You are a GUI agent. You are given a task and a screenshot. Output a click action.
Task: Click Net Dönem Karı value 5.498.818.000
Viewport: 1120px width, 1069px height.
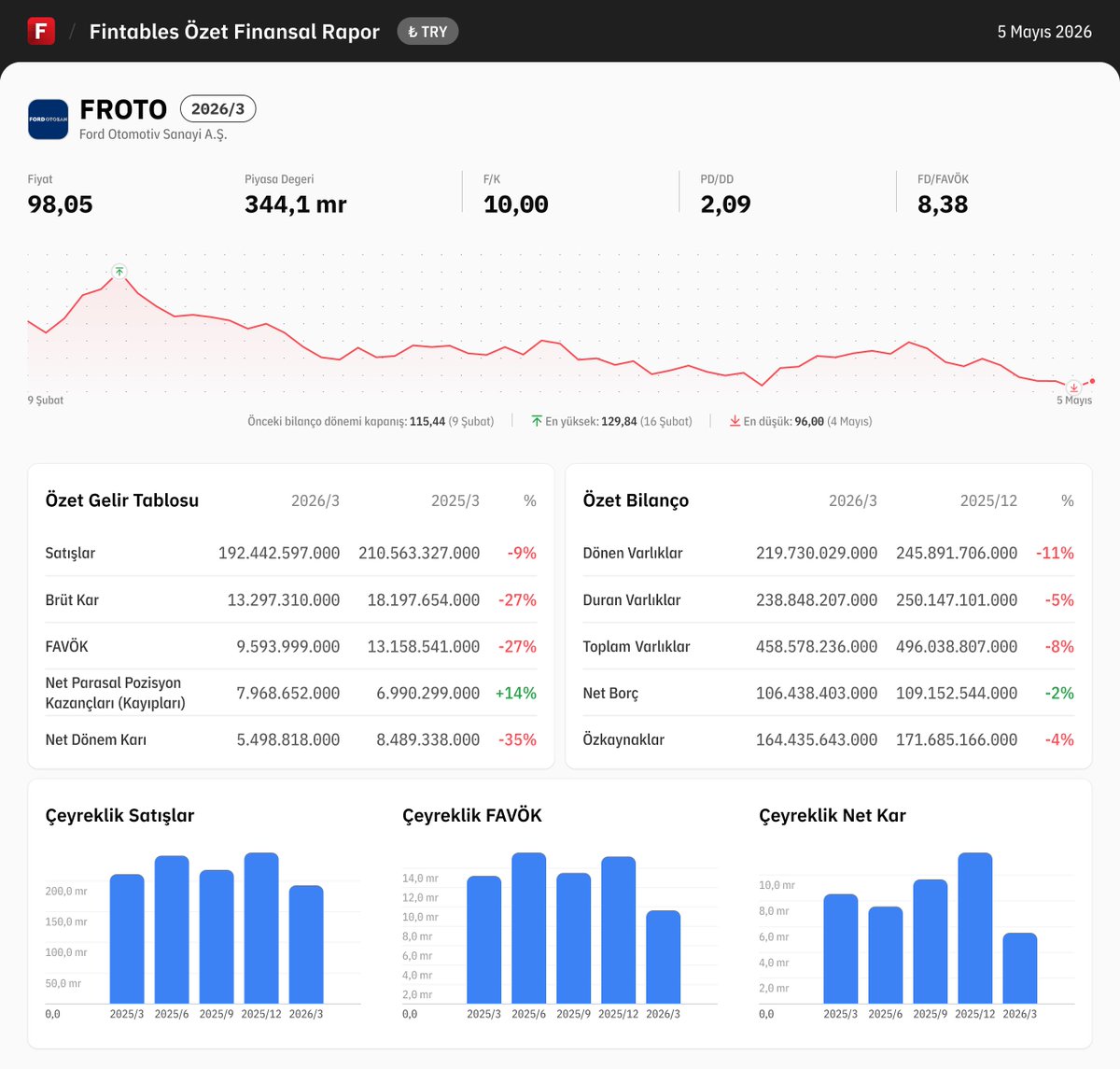pos(288,739)
